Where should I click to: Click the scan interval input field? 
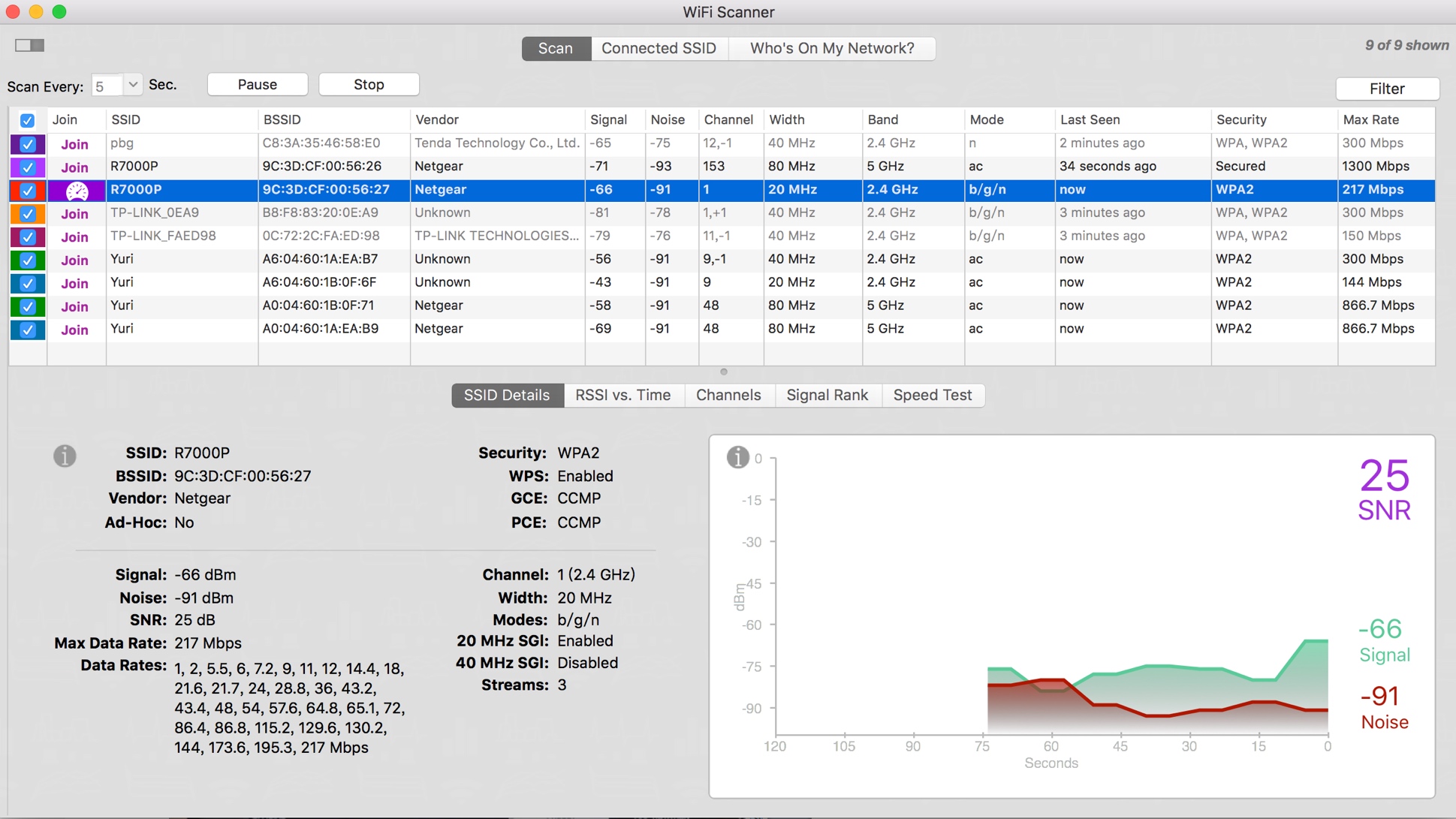tap(106, 86)
